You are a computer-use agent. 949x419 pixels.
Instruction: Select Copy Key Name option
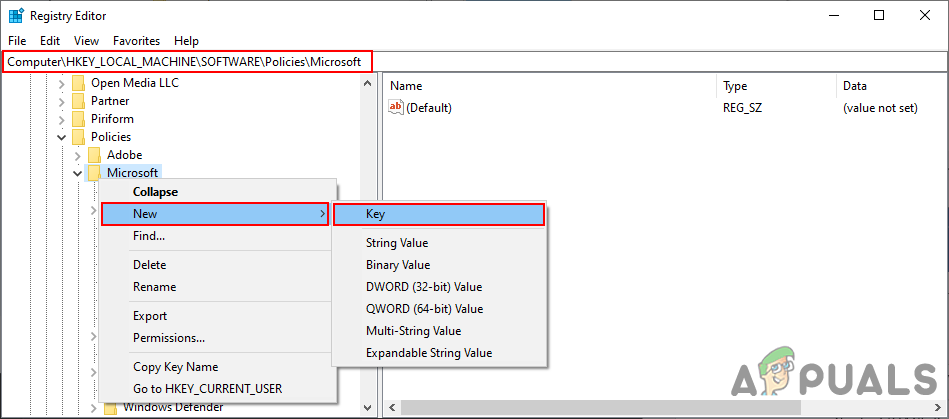pos(175,367)
